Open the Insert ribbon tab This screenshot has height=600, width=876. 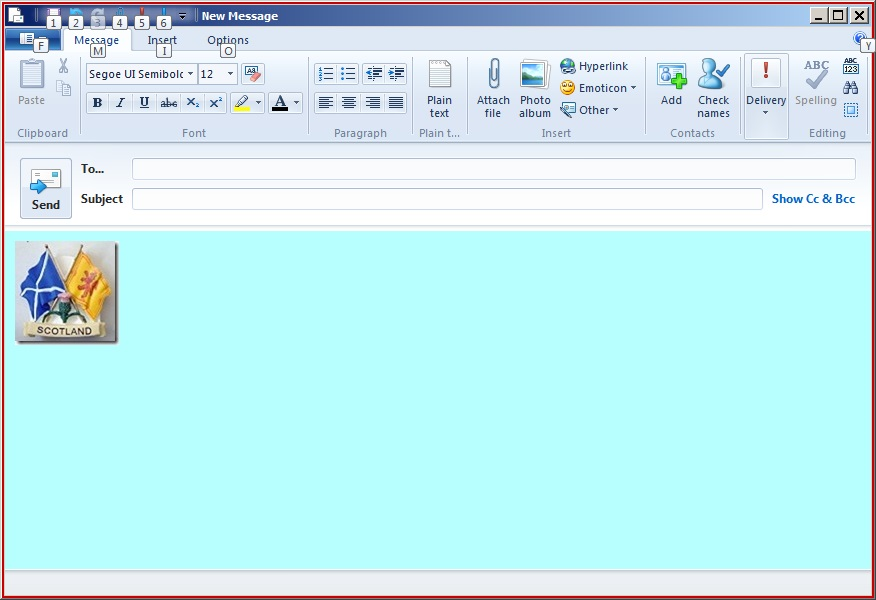[162, 40]
